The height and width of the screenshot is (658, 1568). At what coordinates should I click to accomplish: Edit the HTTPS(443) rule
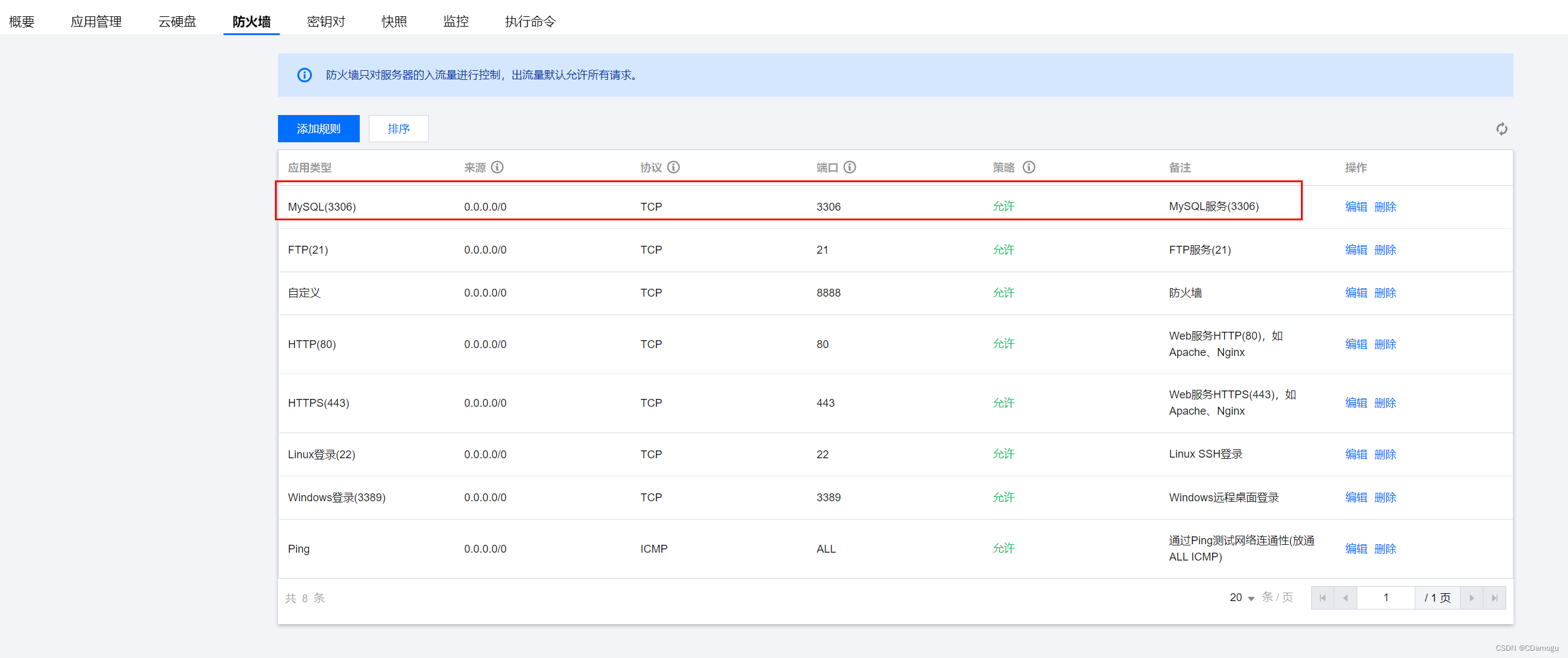pyautogui.click(x=1355, y=403)
